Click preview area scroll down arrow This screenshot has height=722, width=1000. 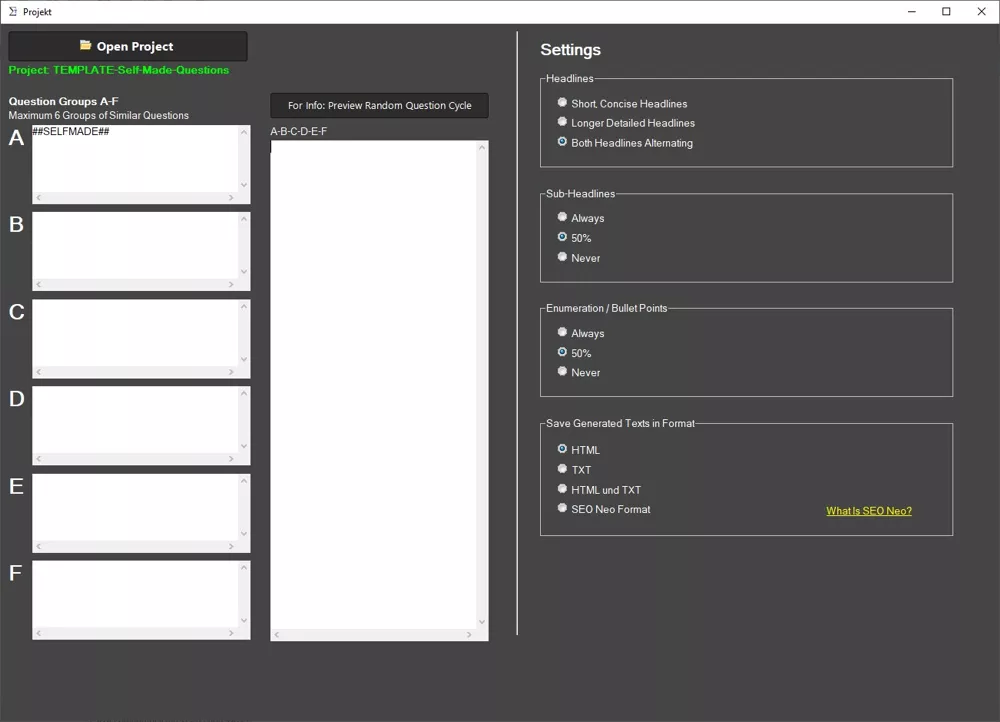point(482,623)
